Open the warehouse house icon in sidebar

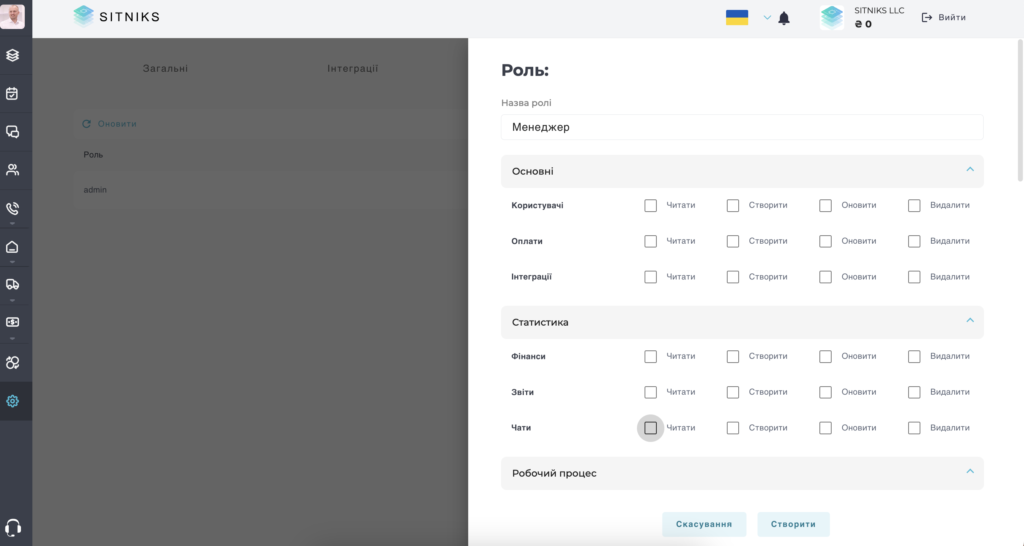click(12, 247)
